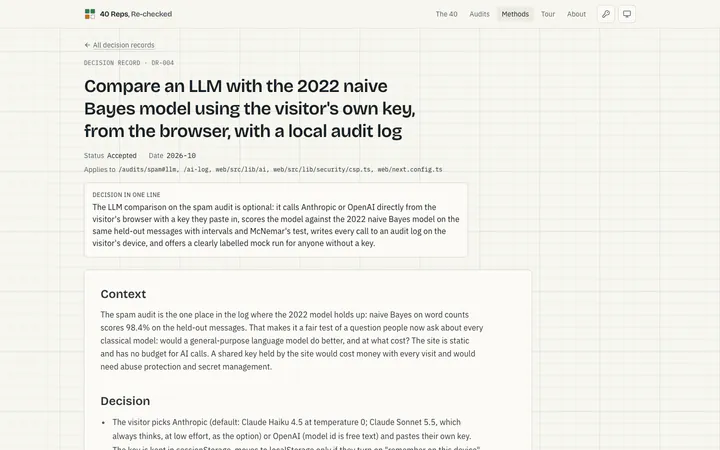Go back to All decision records
Image resolution: width=720 pixels, height=450 pixels.
pyautogui.click(x=119, y=45)
